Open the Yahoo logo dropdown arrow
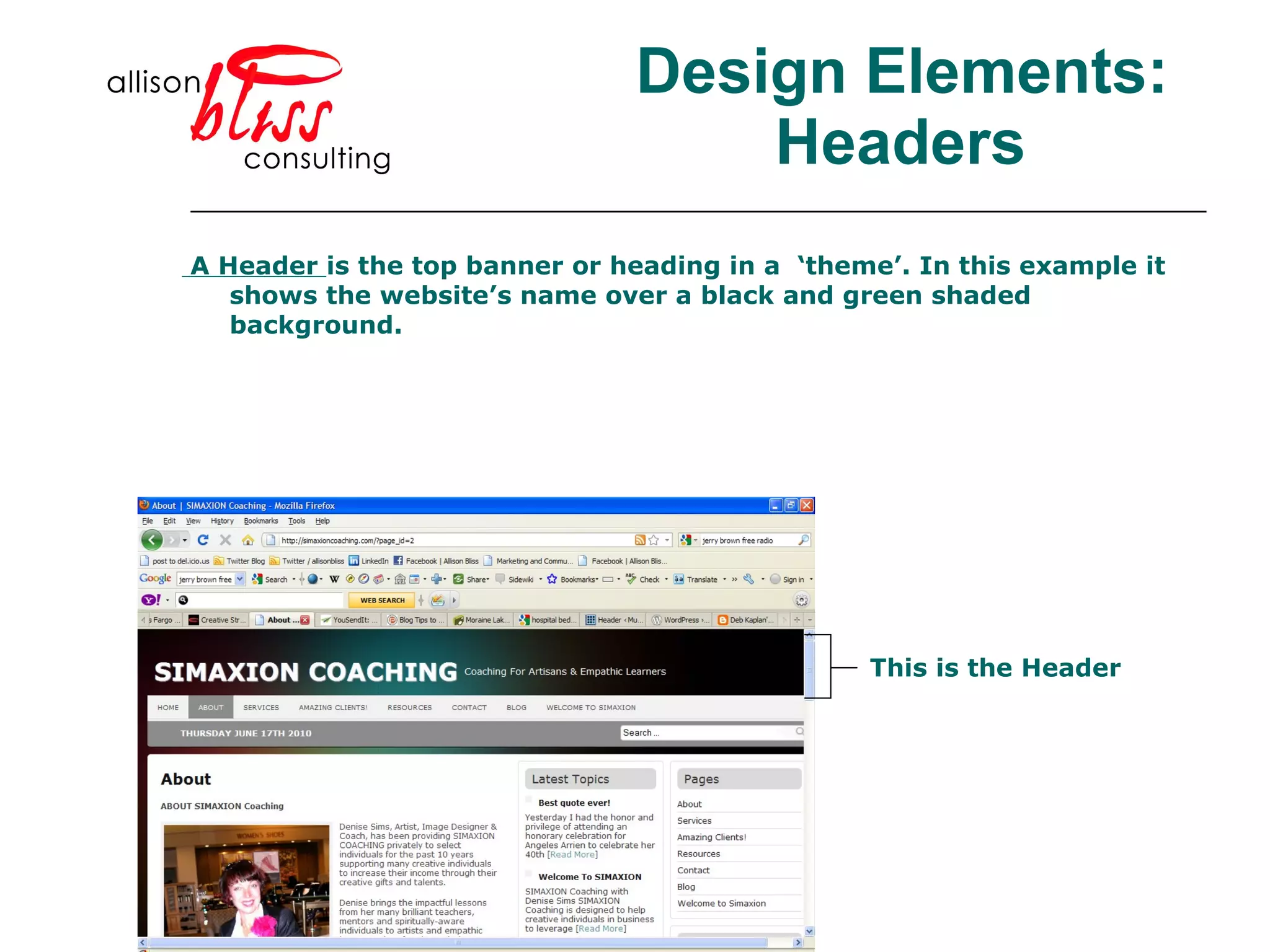This screenshot has height=952, width=1270. coord(167,600)
